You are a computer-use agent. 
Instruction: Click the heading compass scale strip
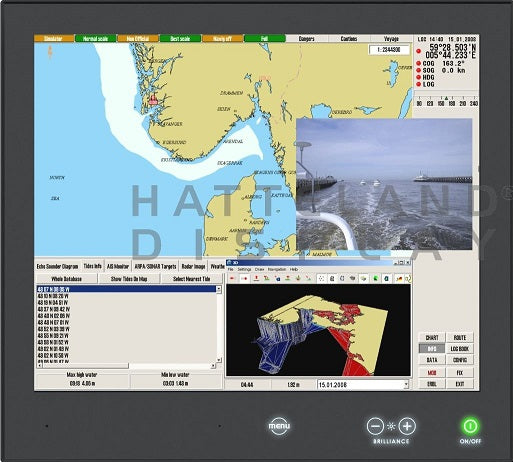446,101
